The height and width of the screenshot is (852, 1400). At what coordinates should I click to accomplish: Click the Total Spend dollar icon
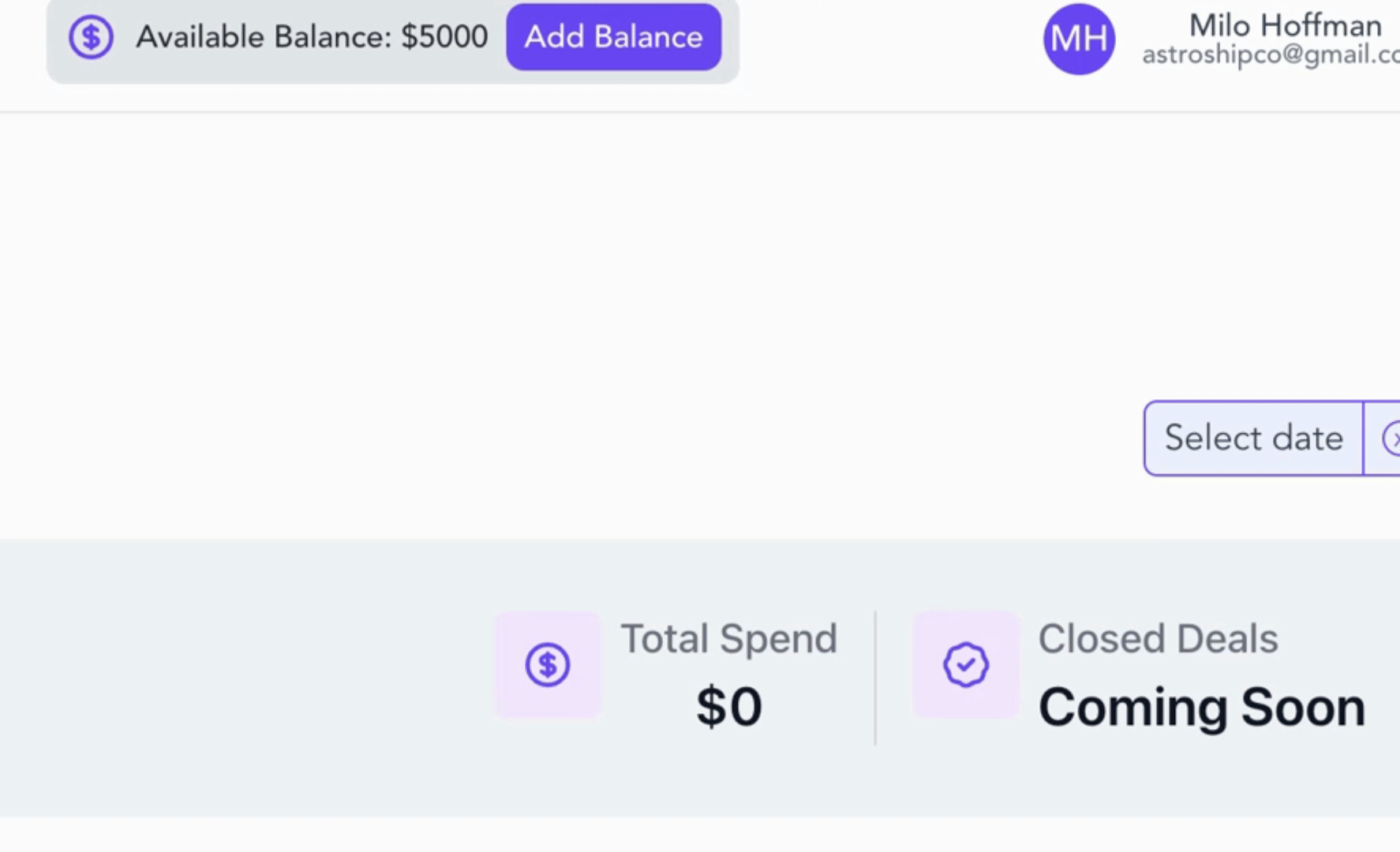click(x=548, y=665)
